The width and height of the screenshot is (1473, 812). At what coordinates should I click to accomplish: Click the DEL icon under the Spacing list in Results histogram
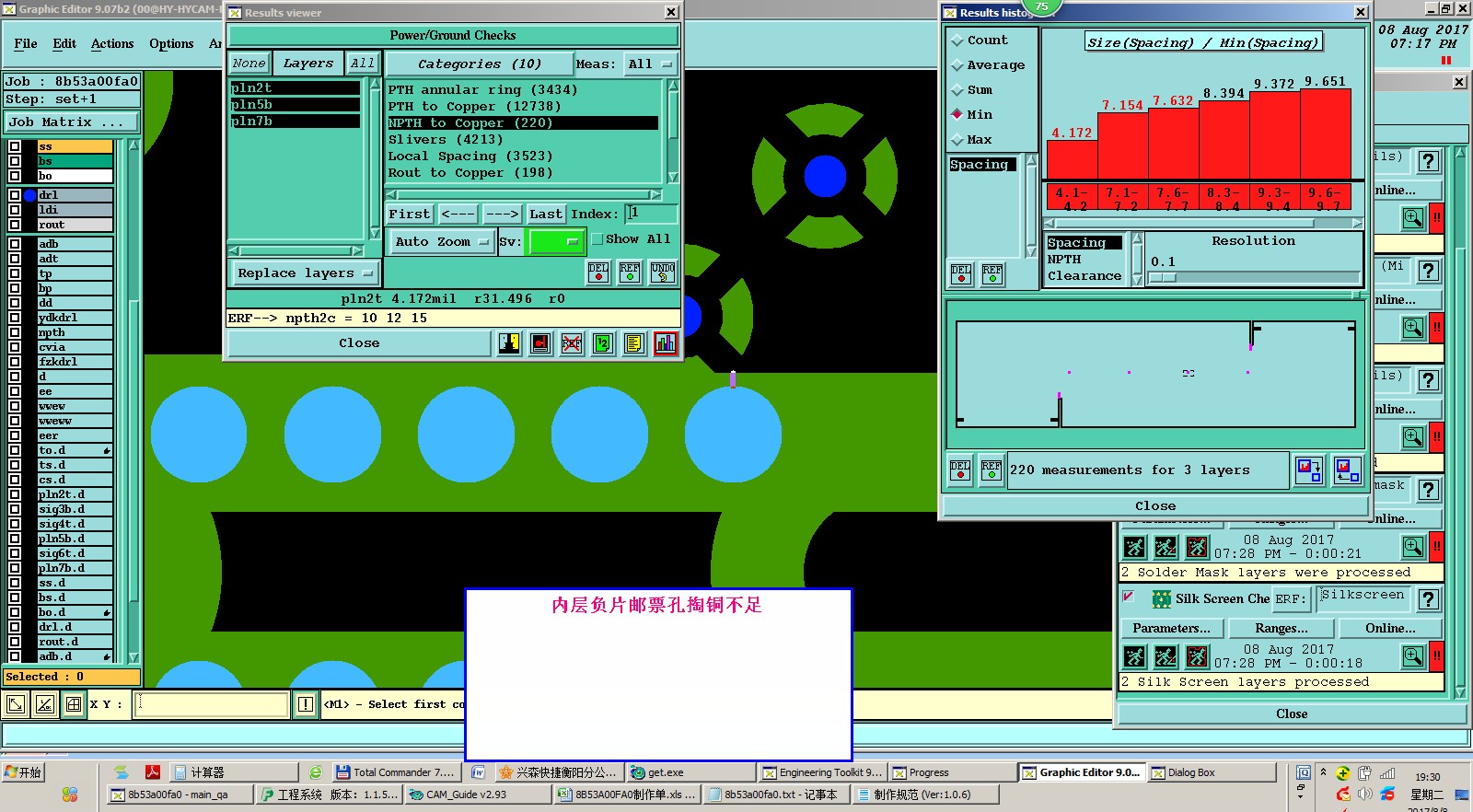tap(961, 274)
